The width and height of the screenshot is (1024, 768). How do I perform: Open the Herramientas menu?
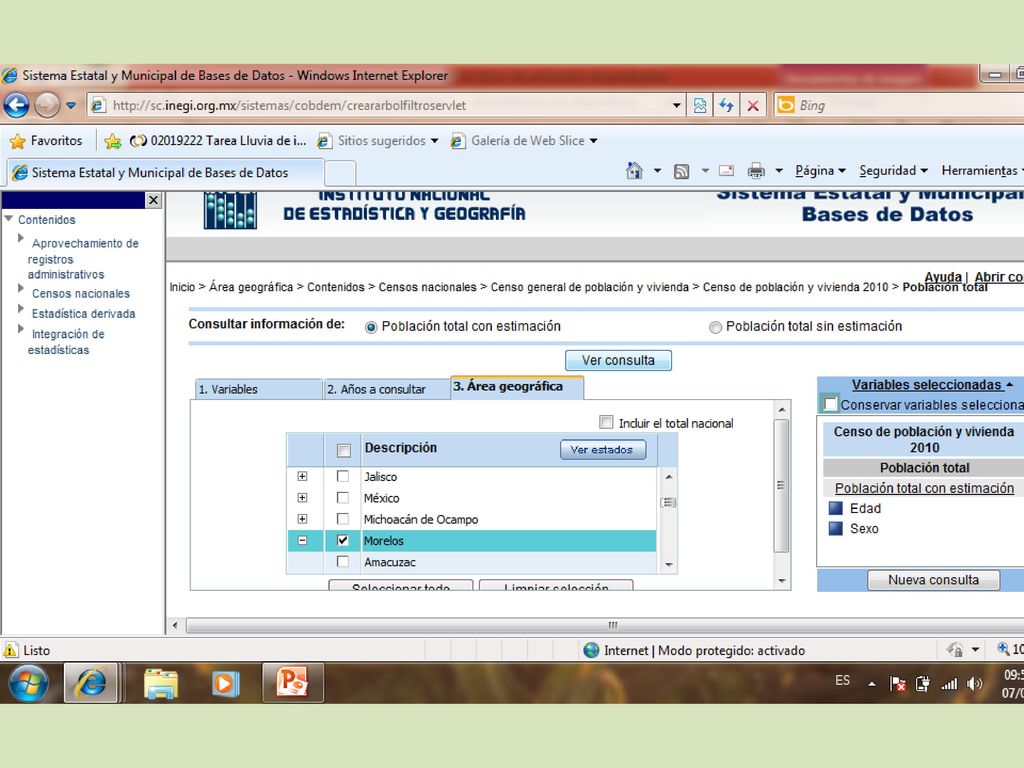(982, 170)
